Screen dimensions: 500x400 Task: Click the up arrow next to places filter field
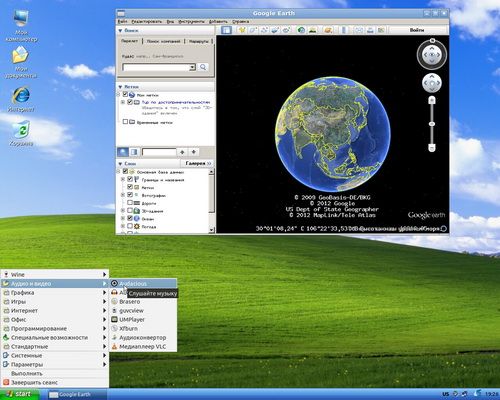(182, 152)
